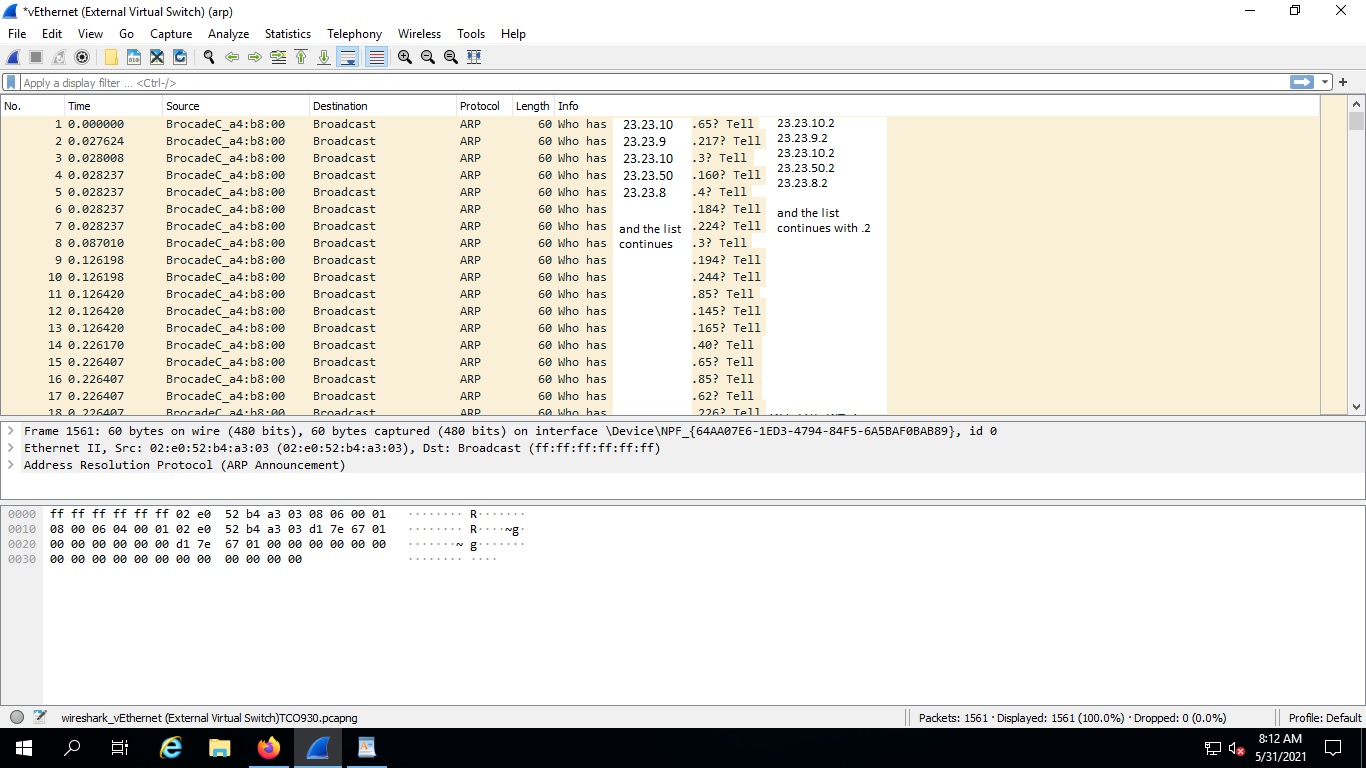Open Action Center notifications icon
1366x768 pixels.
coord(1332,748)
